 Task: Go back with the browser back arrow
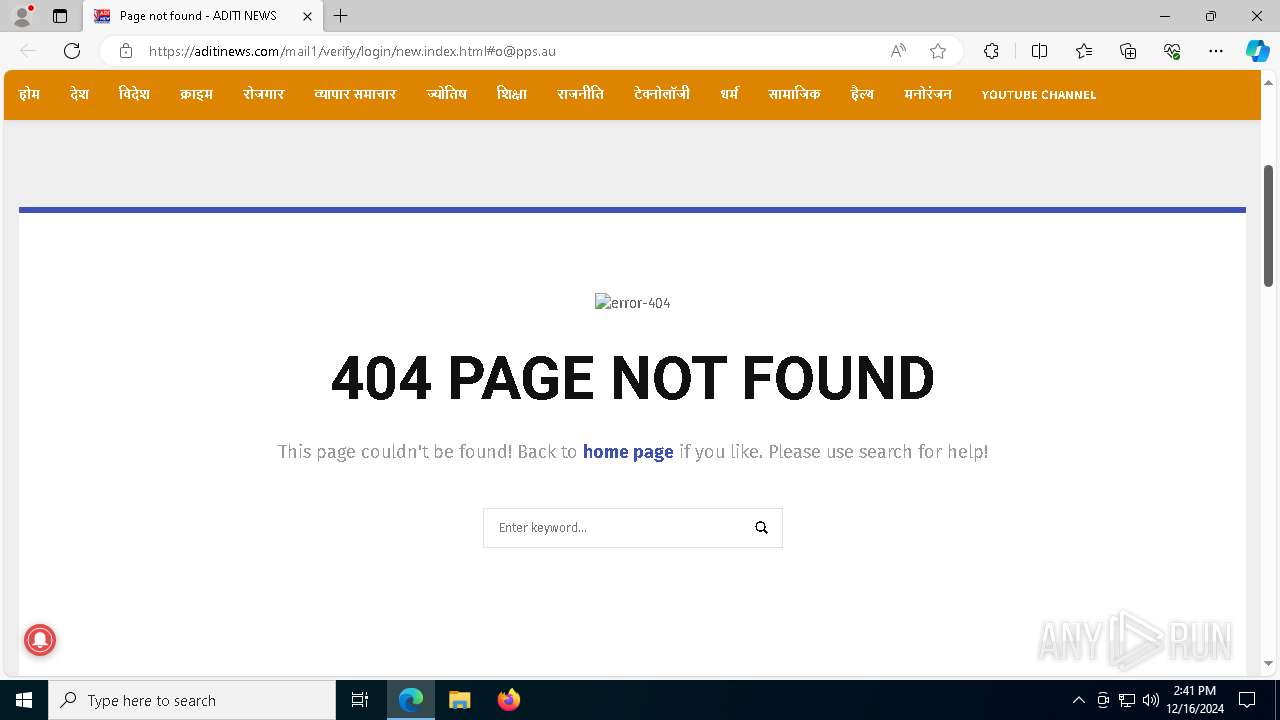click(28, 51)
